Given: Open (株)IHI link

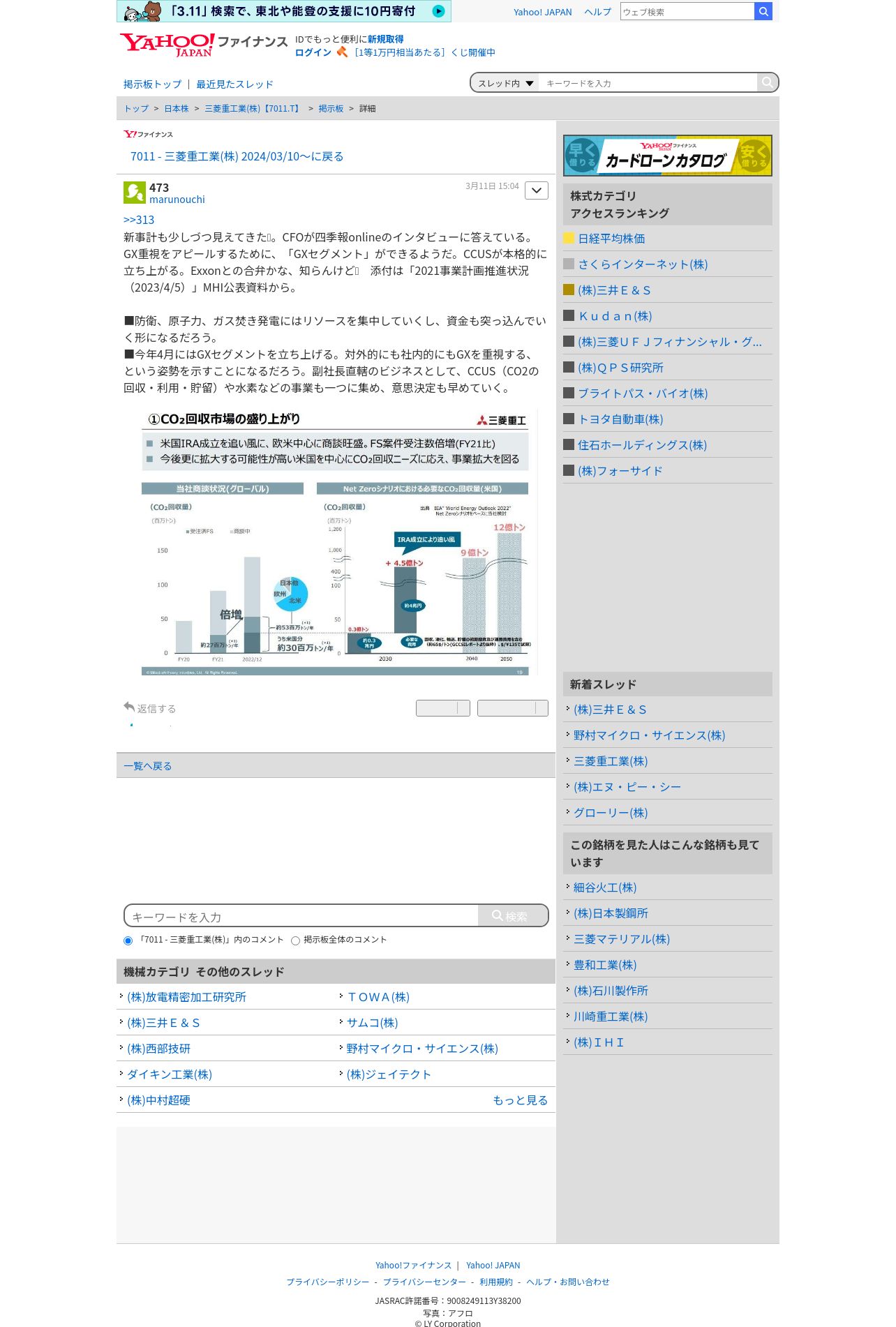Looking at the screenshot, I should click(599, 1042).
